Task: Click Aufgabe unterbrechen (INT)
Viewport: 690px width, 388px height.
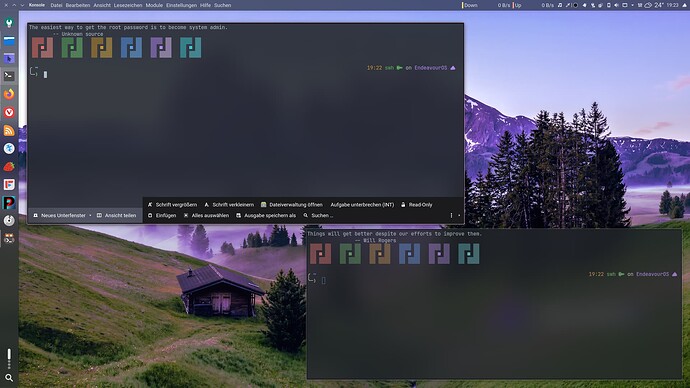Action: [362, 205]
